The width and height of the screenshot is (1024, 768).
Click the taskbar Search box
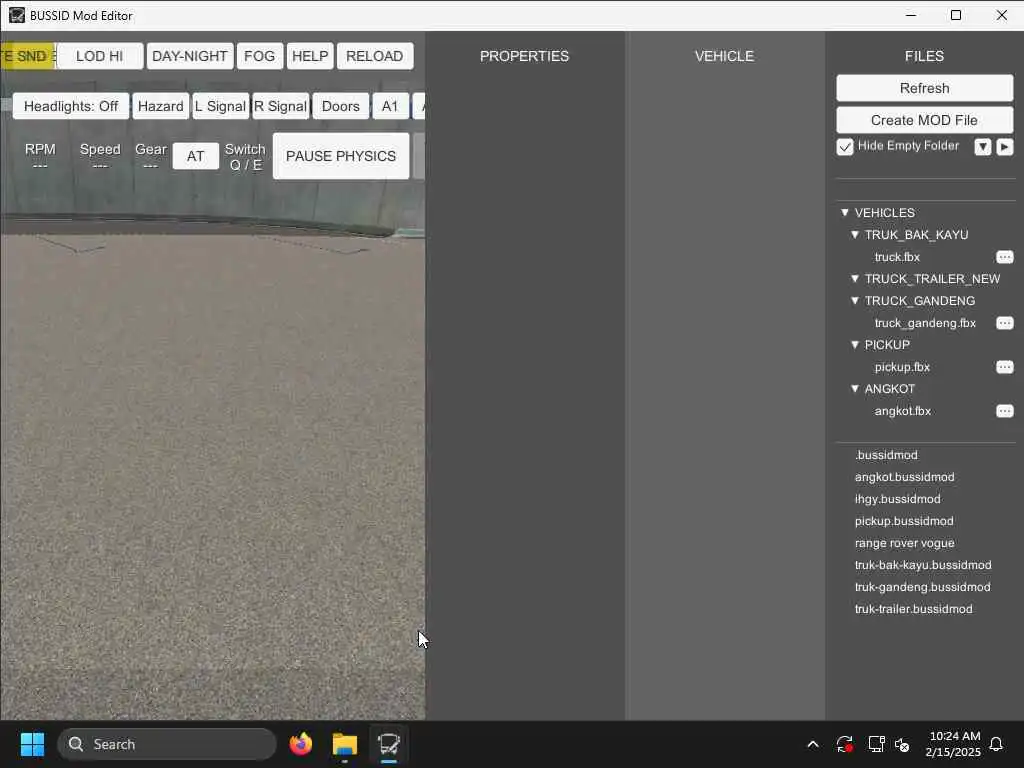coord(167,744)
